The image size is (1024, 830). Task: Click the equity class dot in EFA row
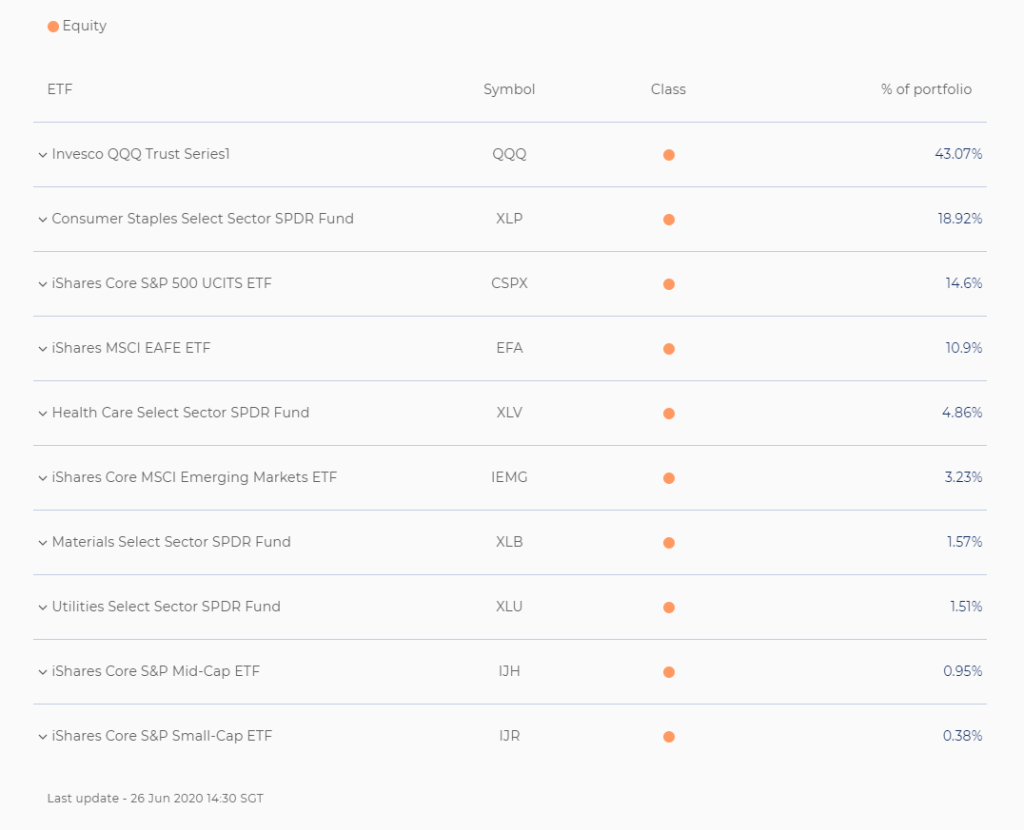coord(668,349)
